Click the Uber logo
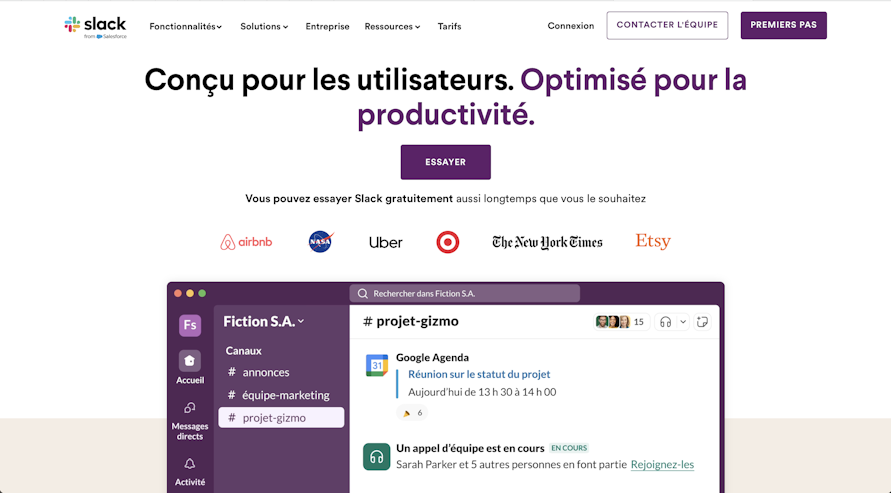The height and width of the screenshot is (493, 891). pos(385,243)
